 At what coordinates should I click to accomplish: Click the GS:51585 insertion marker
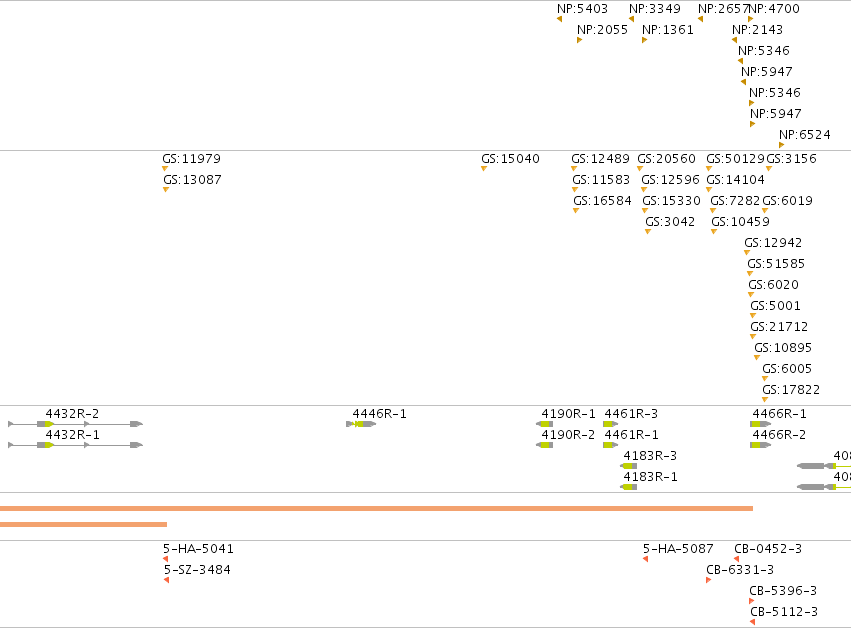(x=750, y=274)
